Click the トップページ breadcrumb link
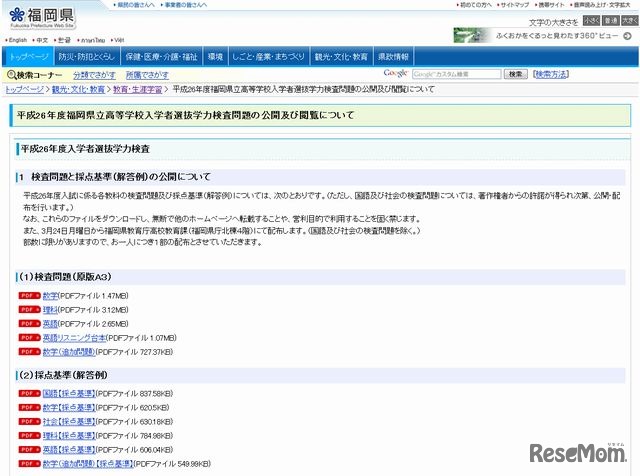 (24, 89)
